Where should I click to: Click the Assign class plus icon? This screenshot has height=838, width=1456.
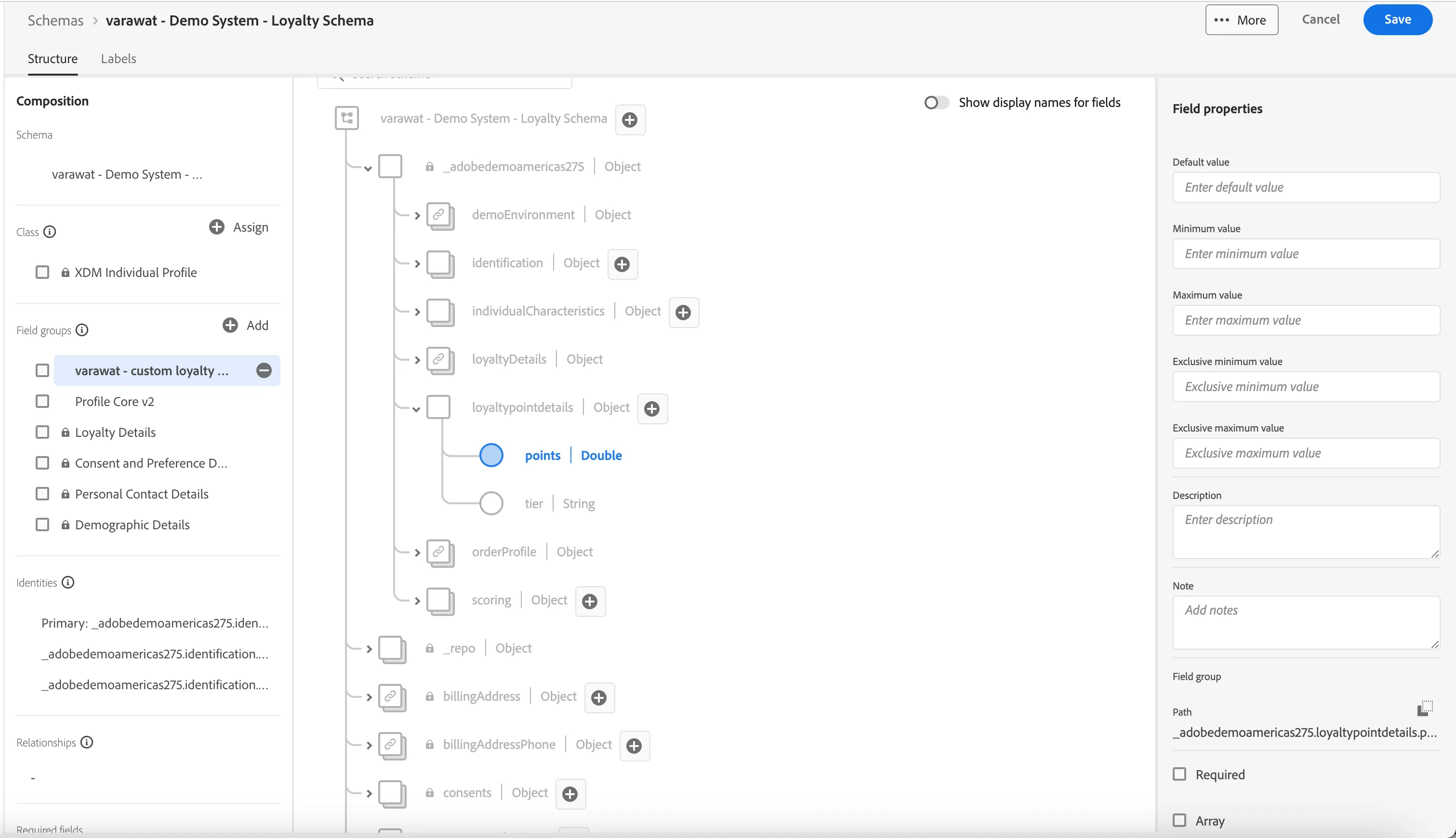tap(216, 227)
